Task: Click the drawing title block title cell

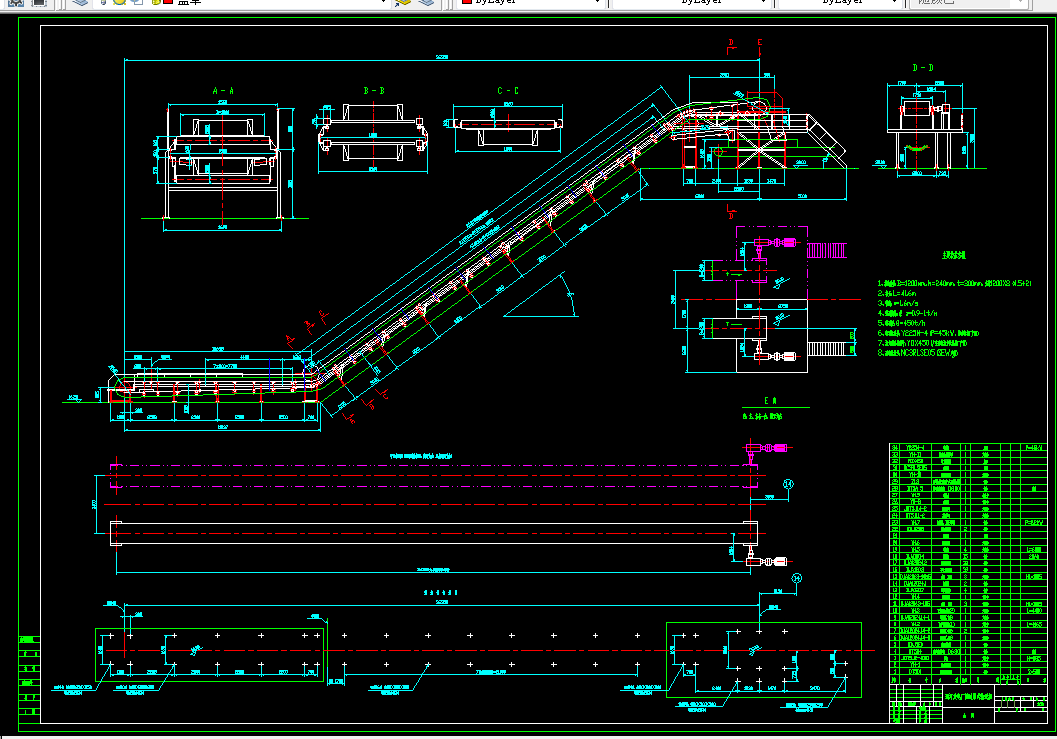Action: 968,697
